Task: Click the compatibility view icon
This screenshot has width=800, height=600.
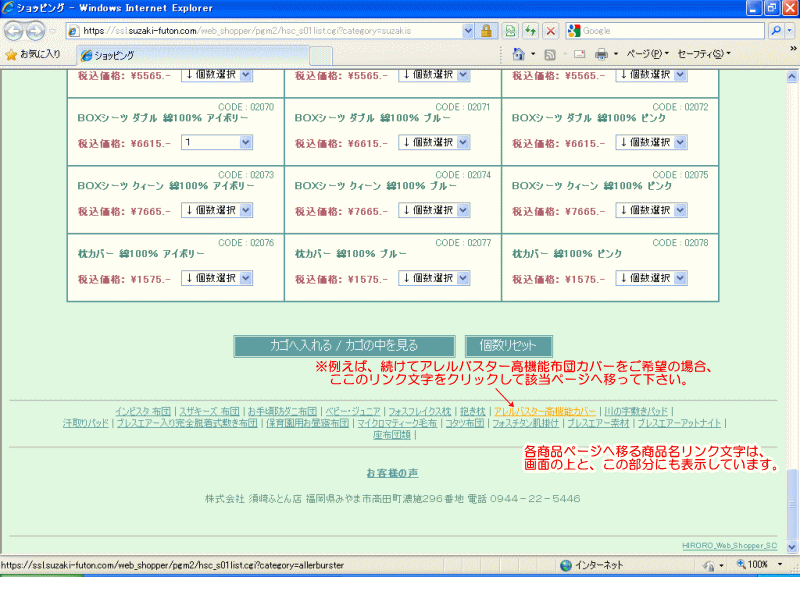Action: [511, 31]
